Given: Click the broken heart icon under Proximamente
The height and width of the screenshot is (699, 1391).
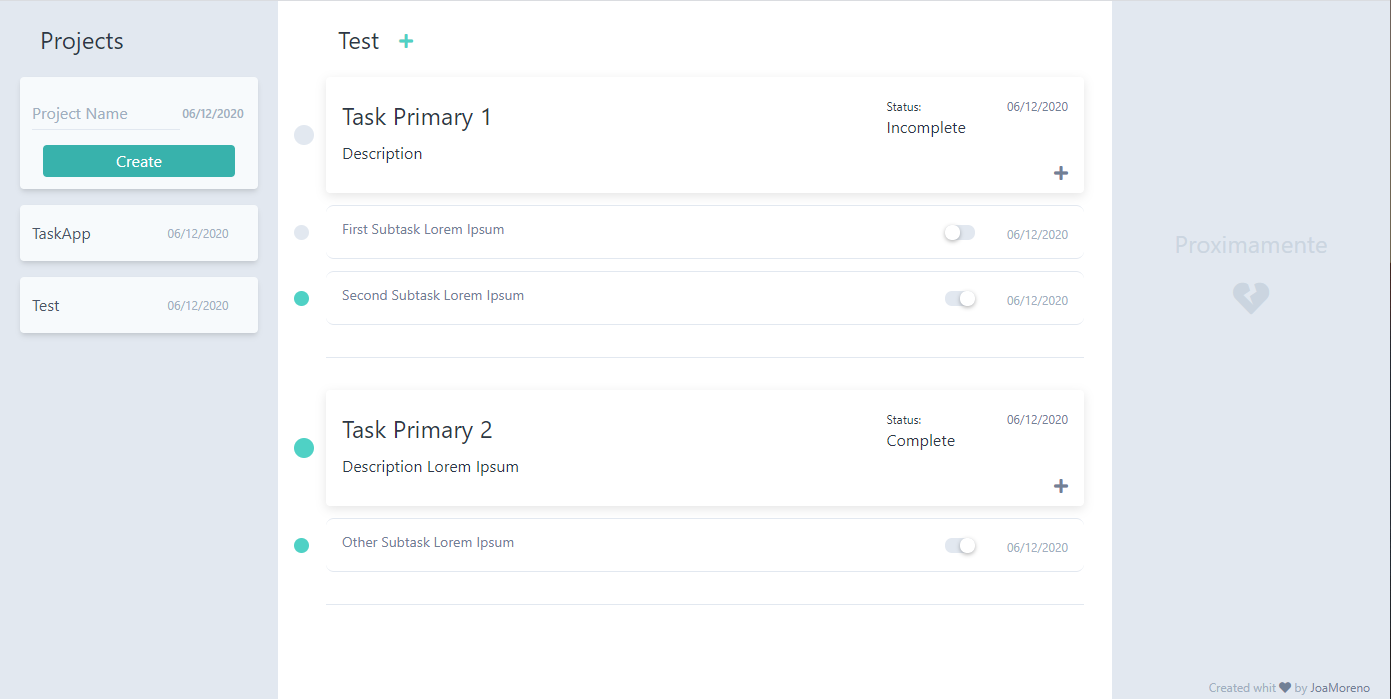Looking at the screenshot, I should click(x=1250, y=297).
